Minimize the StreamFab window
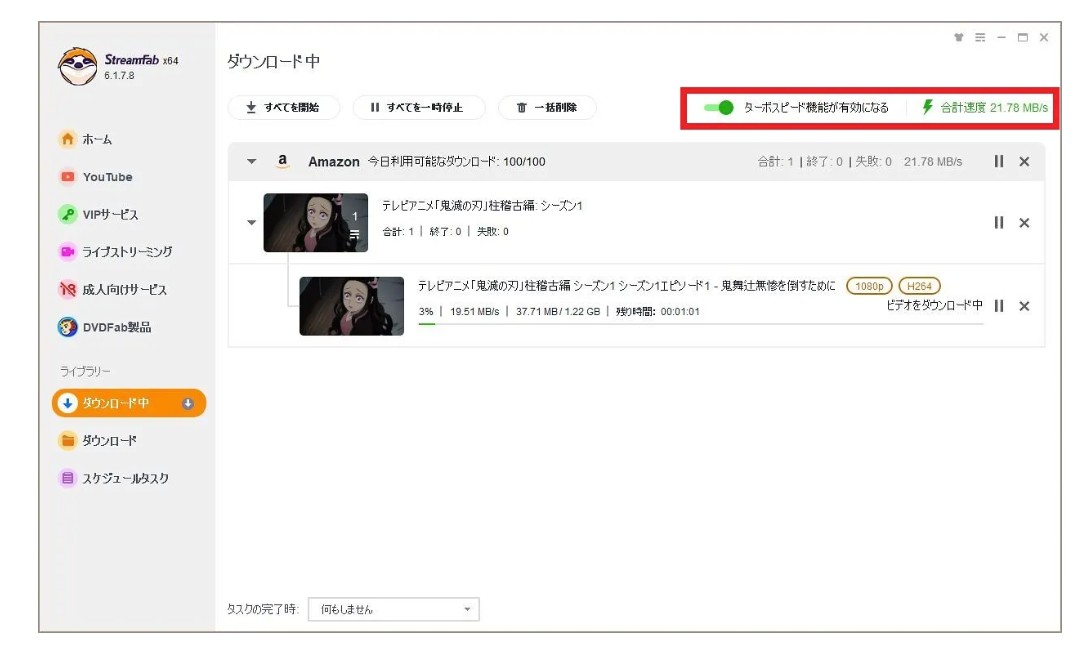Viewport: 1082px width, 650px height. [x=1001, y=37]
